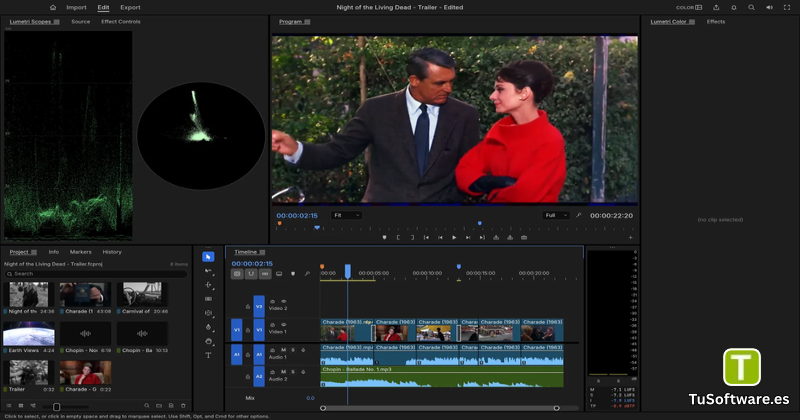The height and width of the screenshot is (420, 800).
Task: Open Lumetri Color panel menu
Action: (692, 22)
